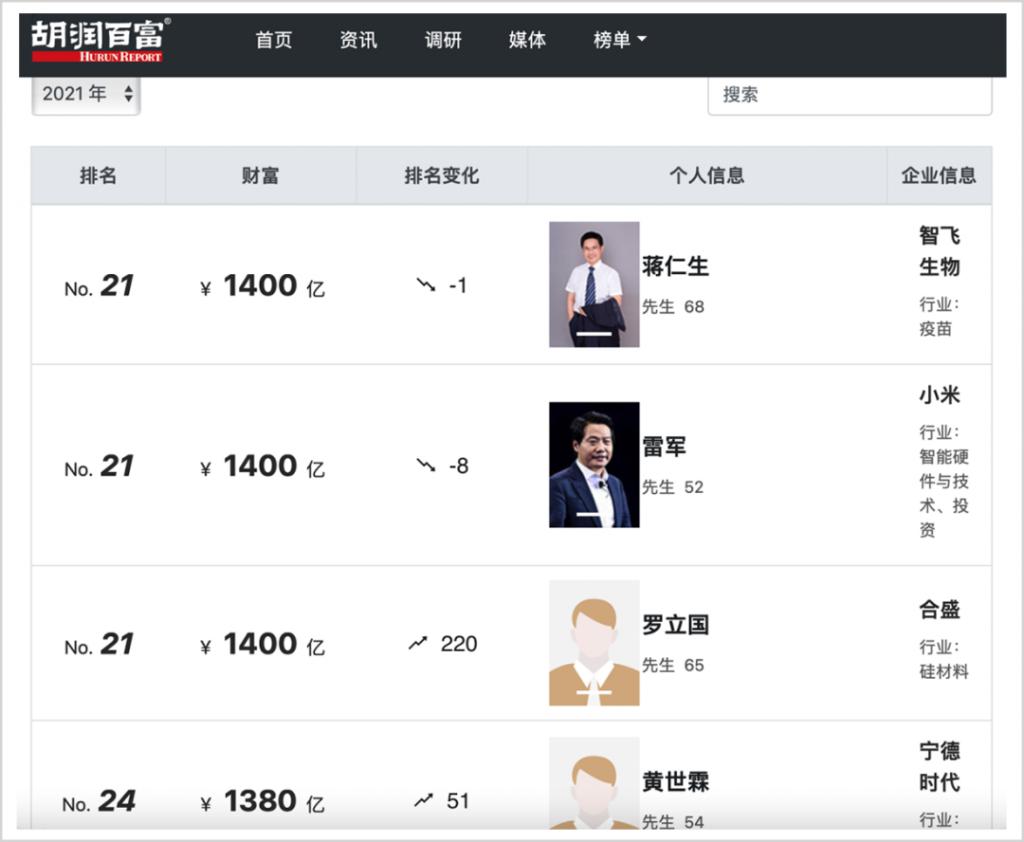Click the 搜索 search field

click(849, 95)
